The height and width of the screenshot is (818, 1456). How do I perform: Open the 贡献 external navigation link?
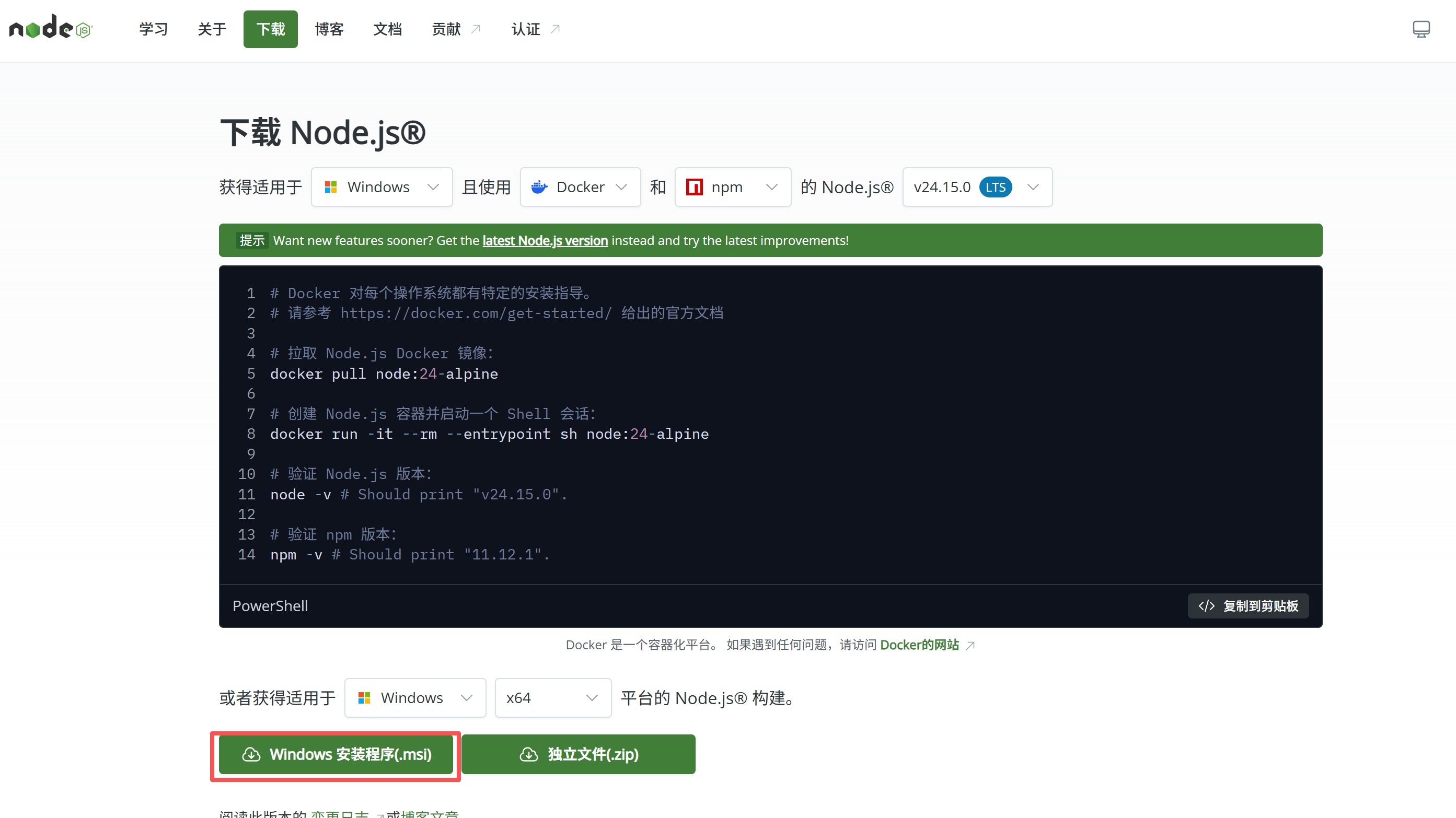pos(456,29)
